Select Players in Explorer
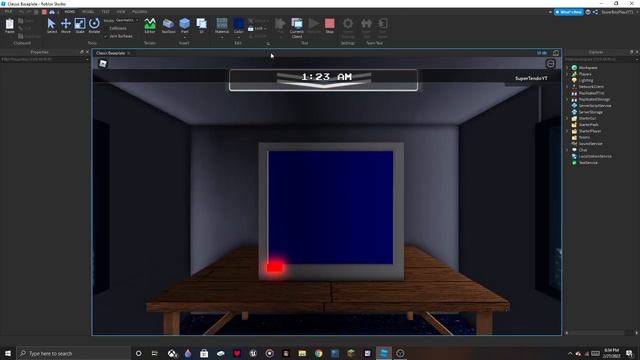 pyautogui.click(x=584, y=74)
